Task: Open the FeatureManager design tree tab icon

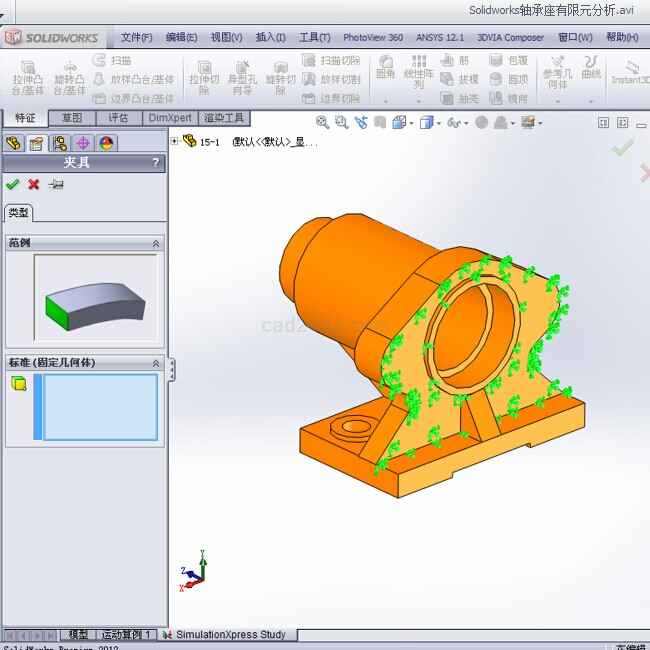Action: [14, 143]
